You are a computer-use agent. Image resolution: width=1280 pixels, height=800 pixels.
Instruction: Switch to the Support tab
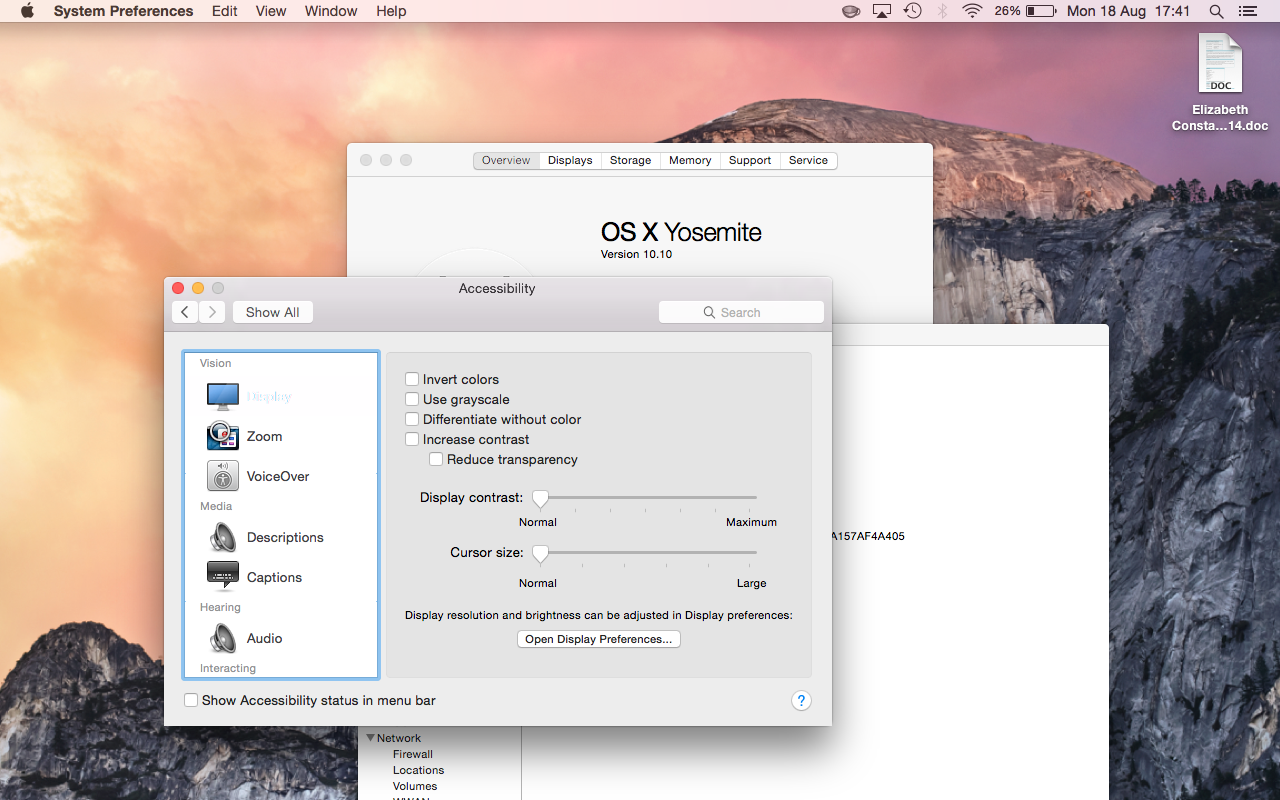[x=750, y=160]
